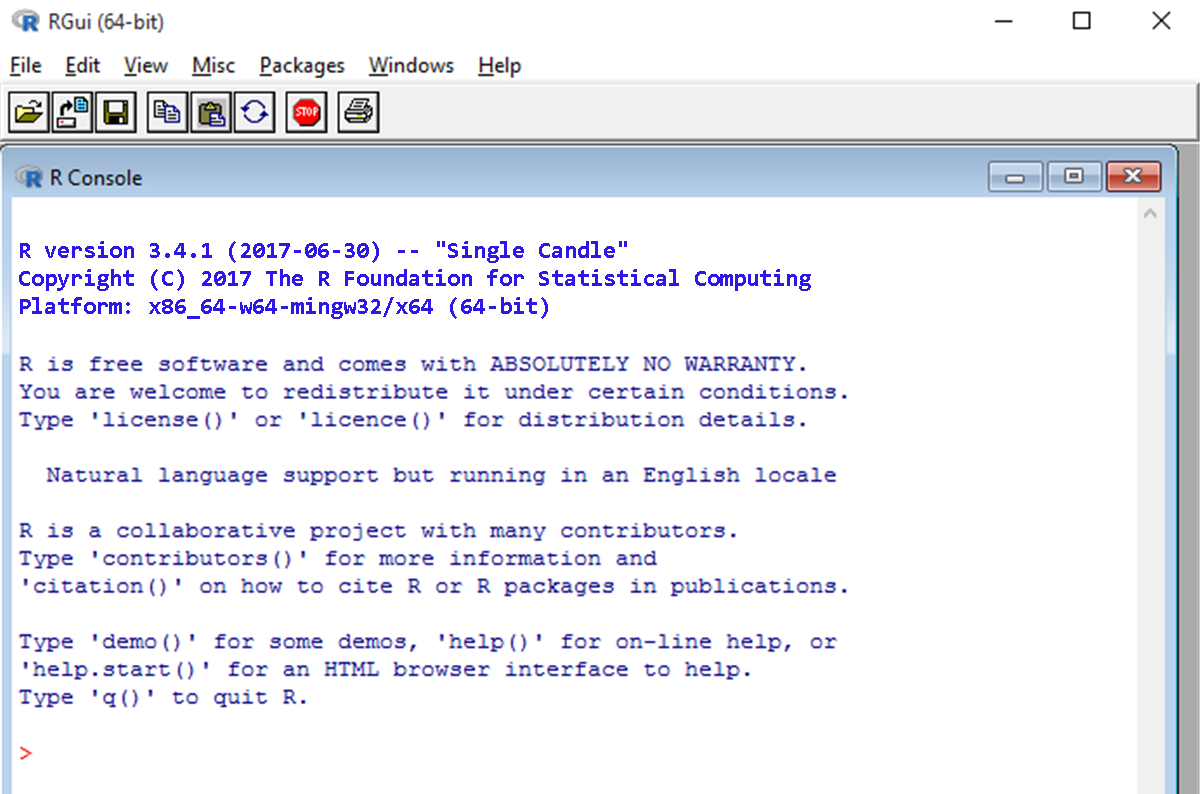1200x794 pixels.
Task: Print console using the printer icon
Action: pyautogui.click(x=358, y=112)
